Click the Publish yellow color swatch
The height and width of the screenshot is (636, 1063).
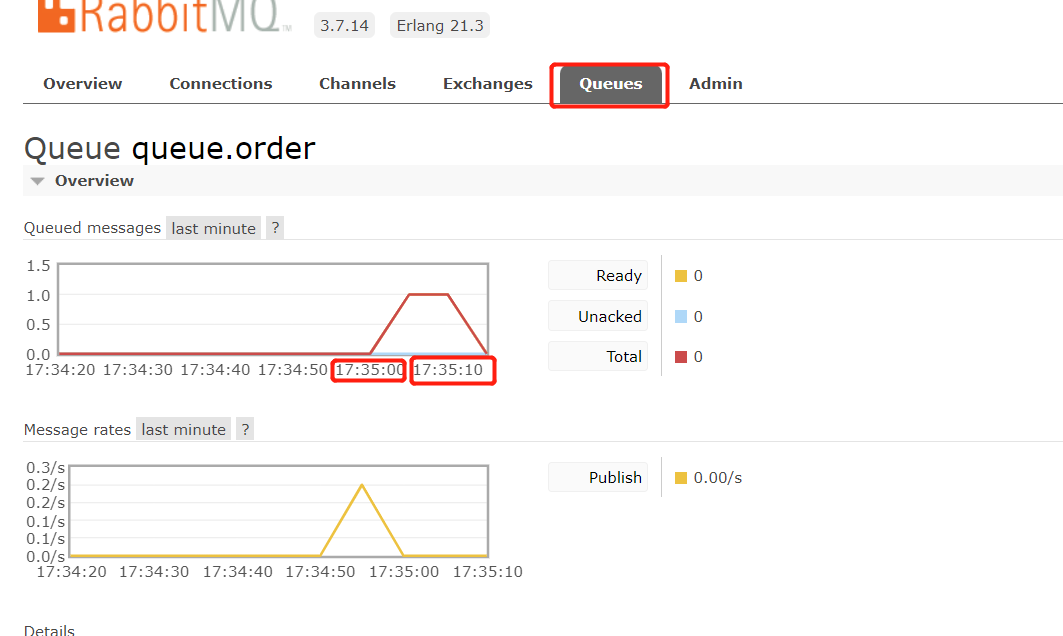point(681,478)
